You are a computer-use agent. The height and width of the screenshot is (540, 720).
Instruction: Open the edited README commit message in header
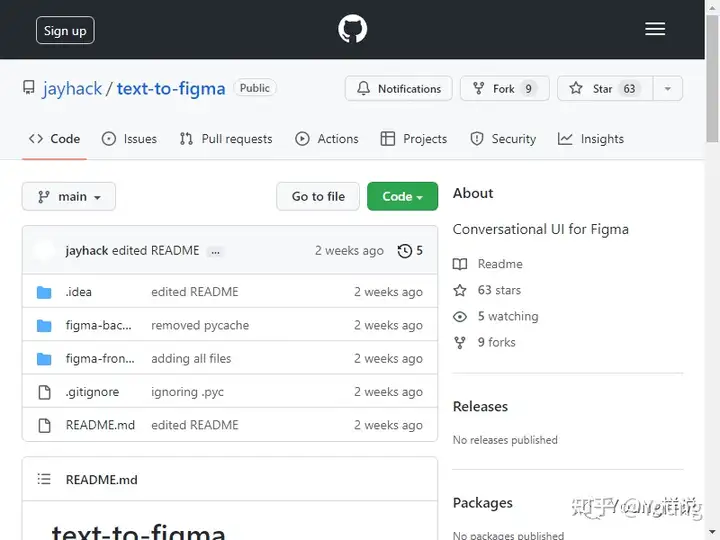click(x=156, y=251)
